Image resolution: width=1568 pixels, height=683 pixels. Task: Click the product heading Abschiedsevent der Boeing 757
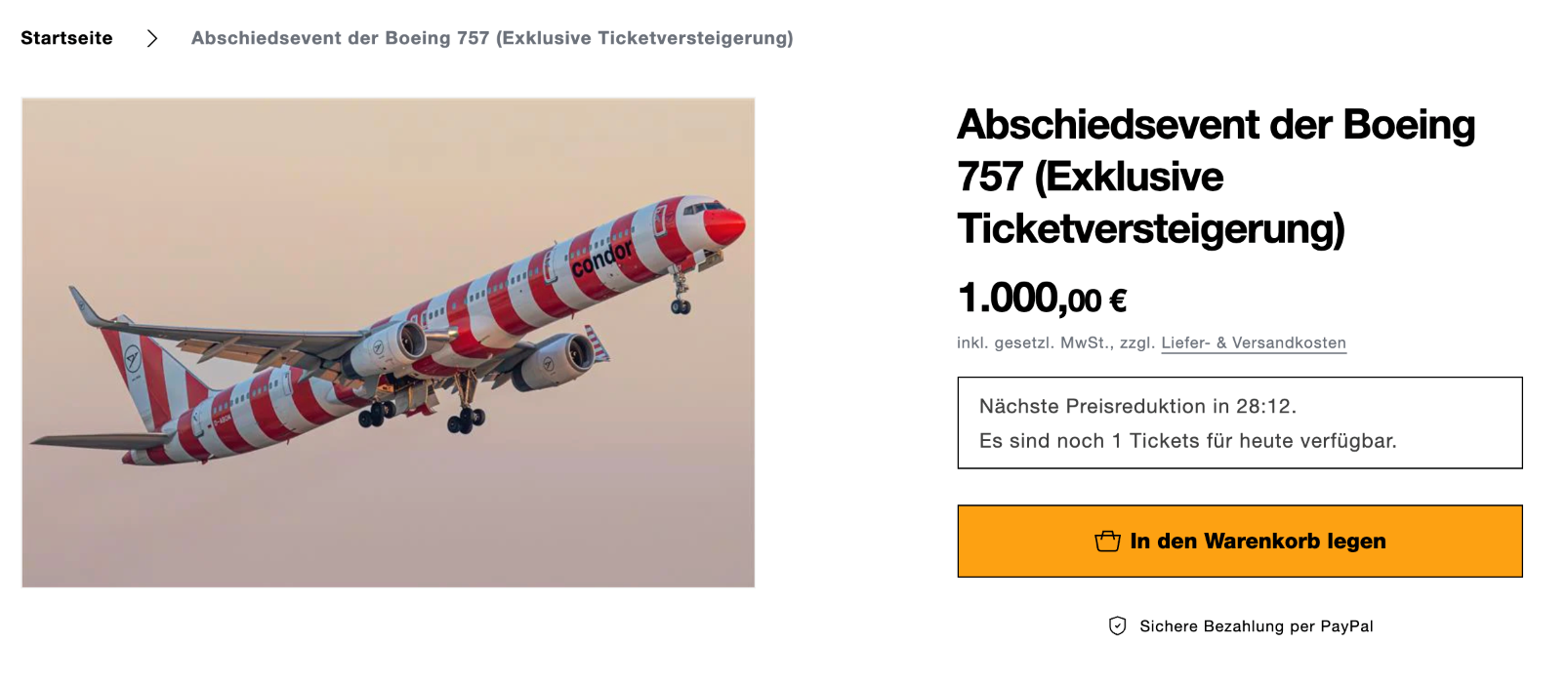tap(1216, 177)
